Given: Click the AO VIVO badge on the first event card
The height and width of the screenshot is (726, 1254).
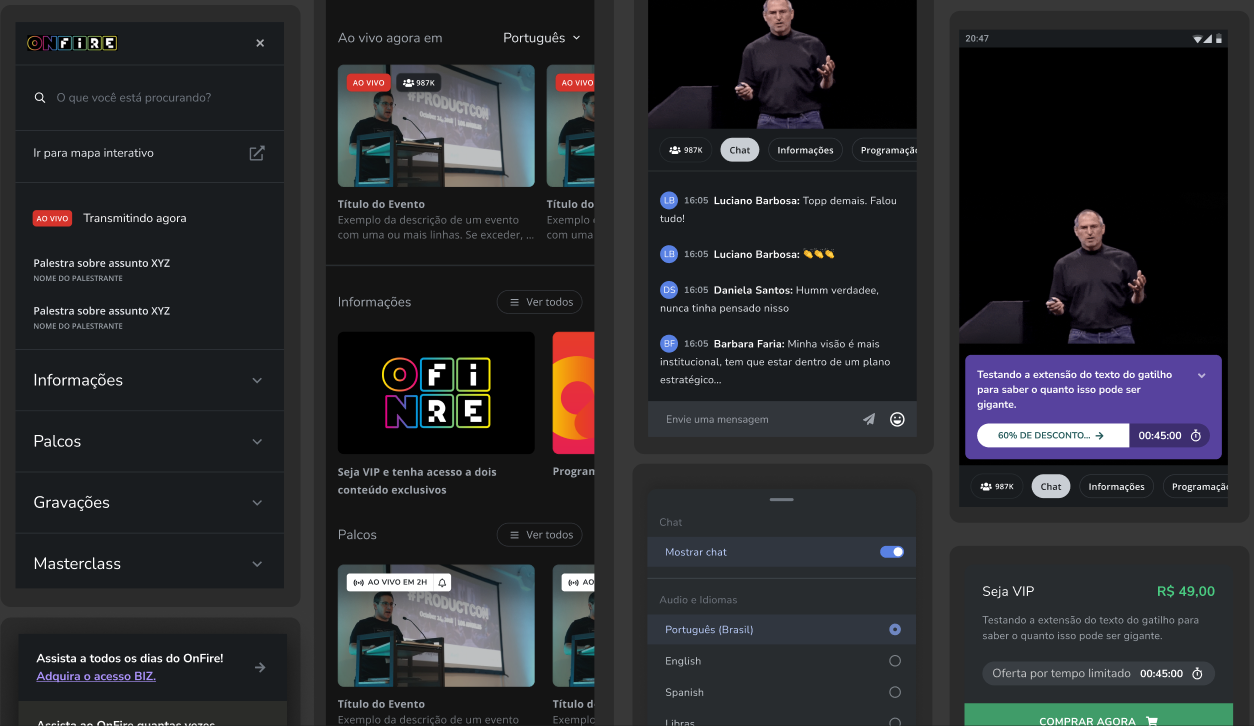Looking at the screenshot, I should (368, 83).
